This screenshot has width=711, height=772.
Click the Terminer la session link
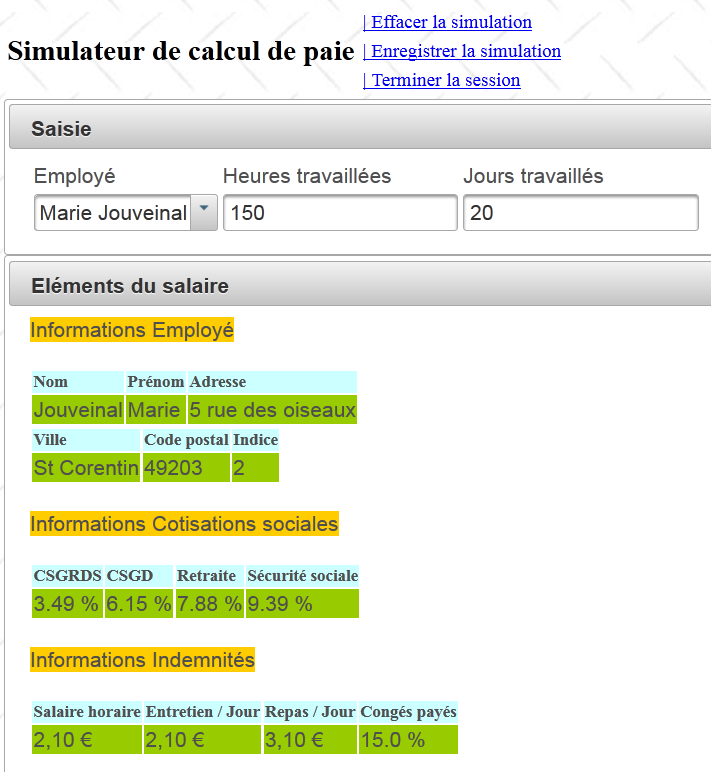[444, 80]
